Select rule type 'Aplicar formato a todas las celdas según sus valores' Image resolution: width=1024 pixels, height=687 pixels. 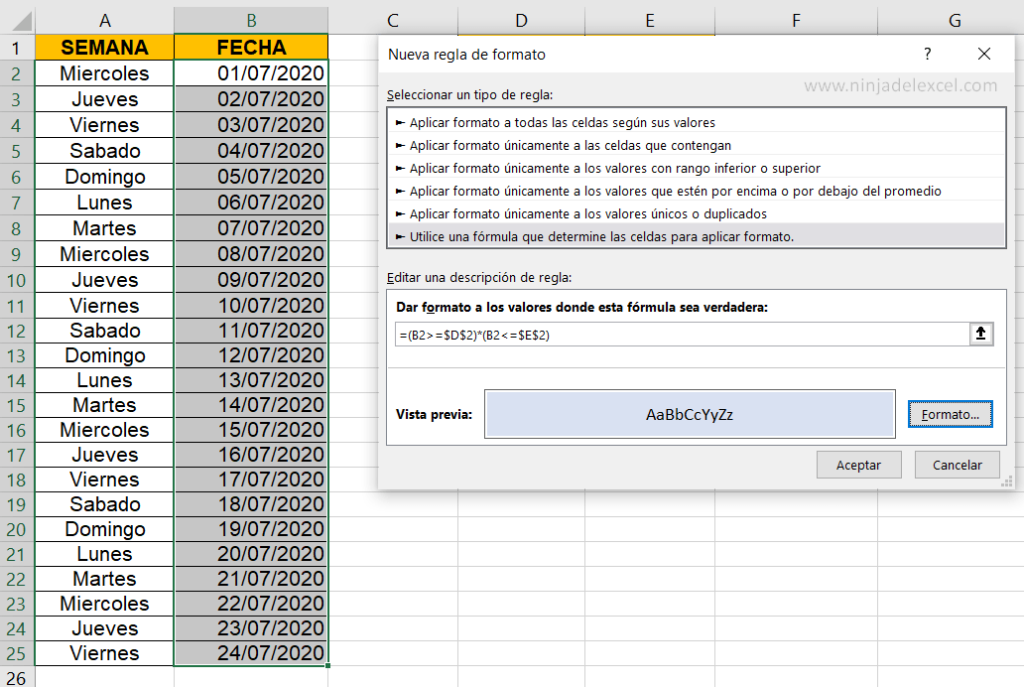tap(697, 122)
